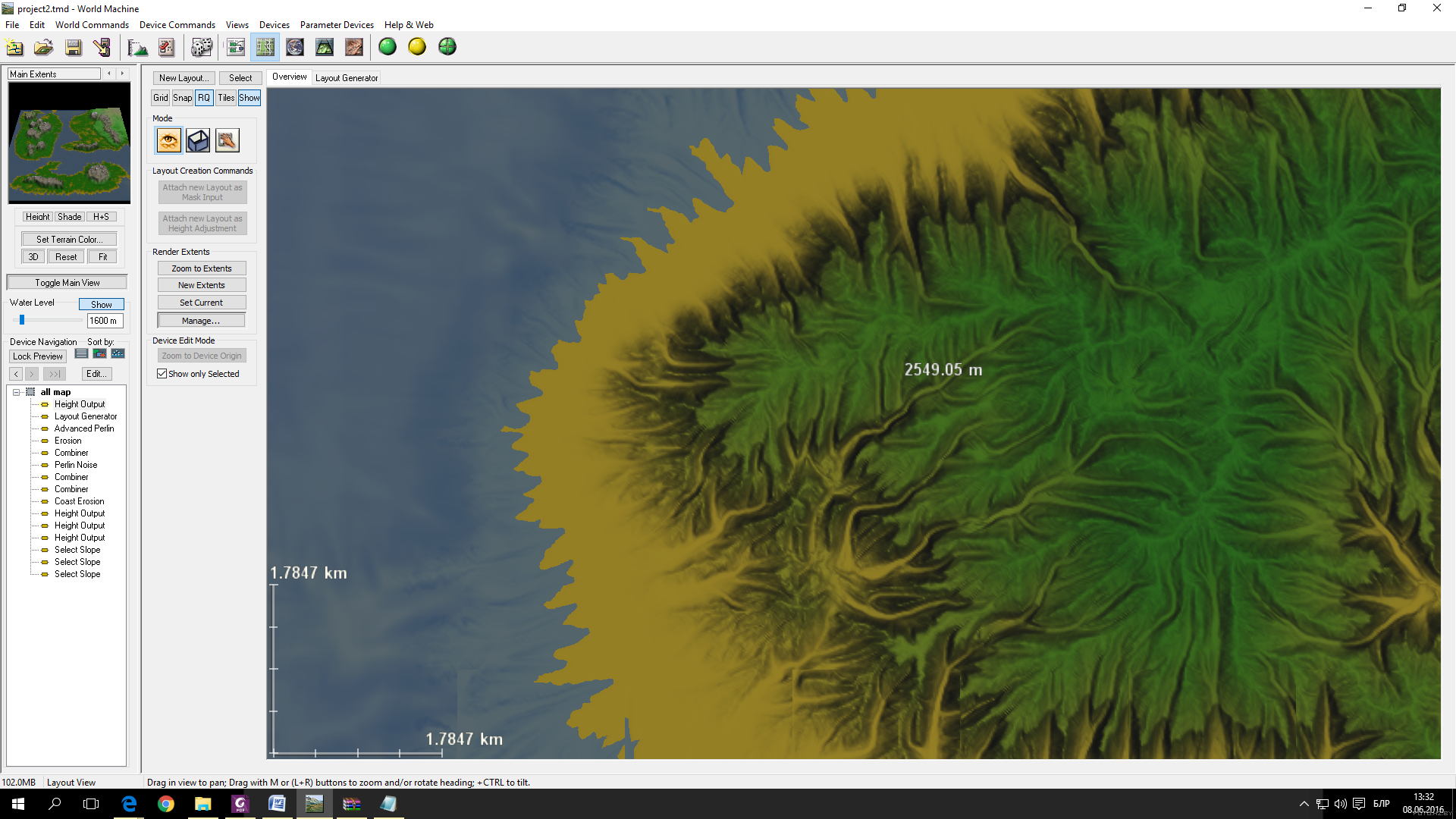Open Google Chrome from taskbar
1456x819 pixels.
(x=165, y=804)
